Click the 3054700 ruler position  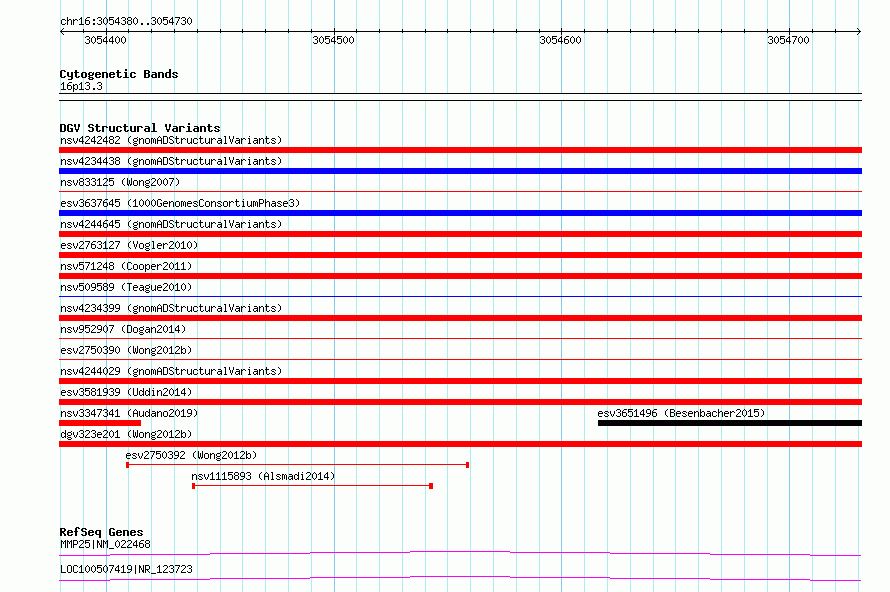pos(788,40)
